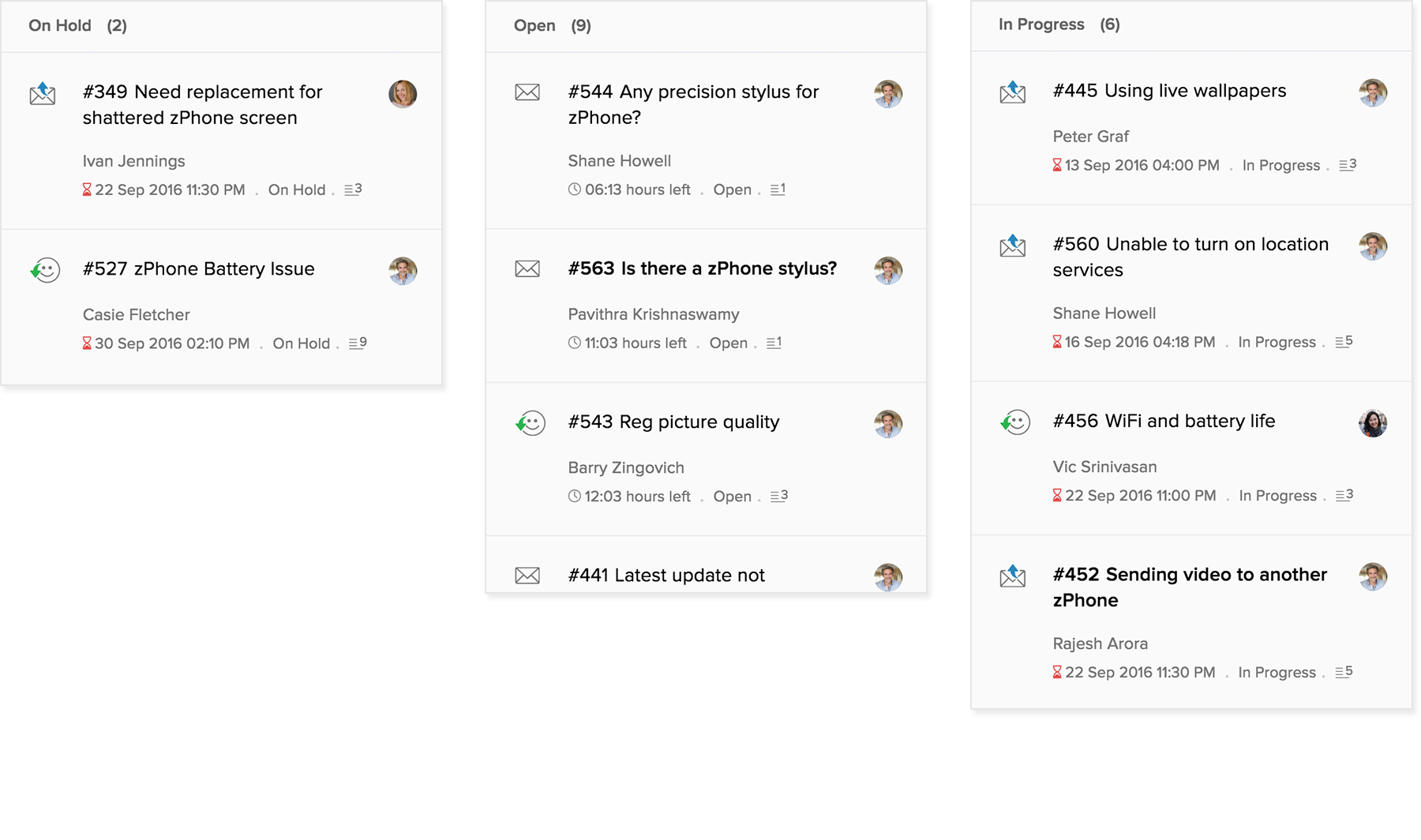Click the conversation count icon on ticket #527
The height and width of the screenshot is (840, 1421).
pos(358,343)
